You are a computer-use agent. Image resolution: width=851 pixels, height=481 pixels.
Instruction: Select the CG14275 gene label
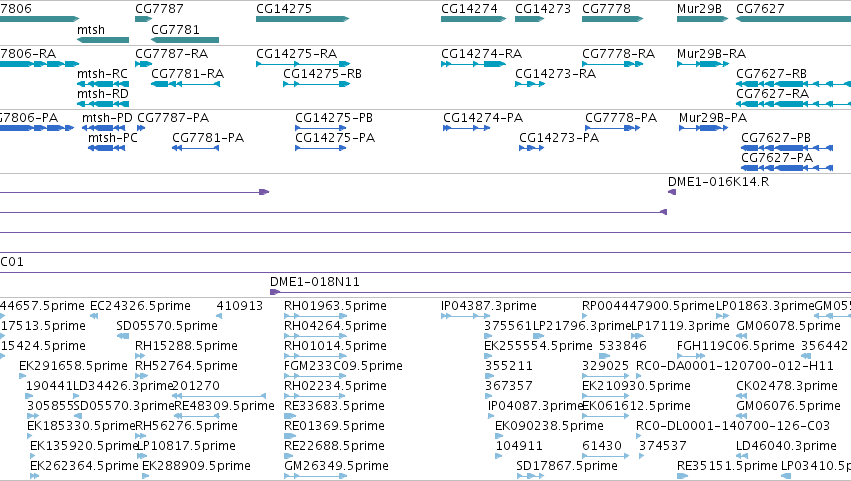tap(284, 9)
